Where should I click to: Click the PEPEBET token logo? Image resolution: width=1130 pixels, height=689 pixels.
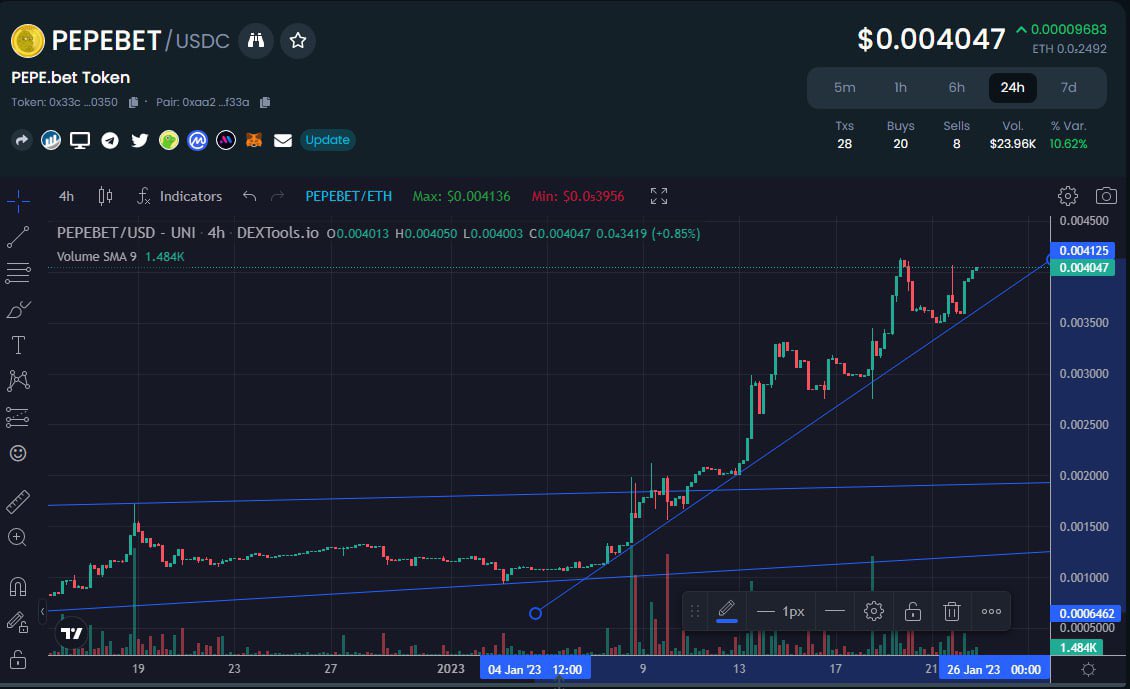[x=27, y=40]
